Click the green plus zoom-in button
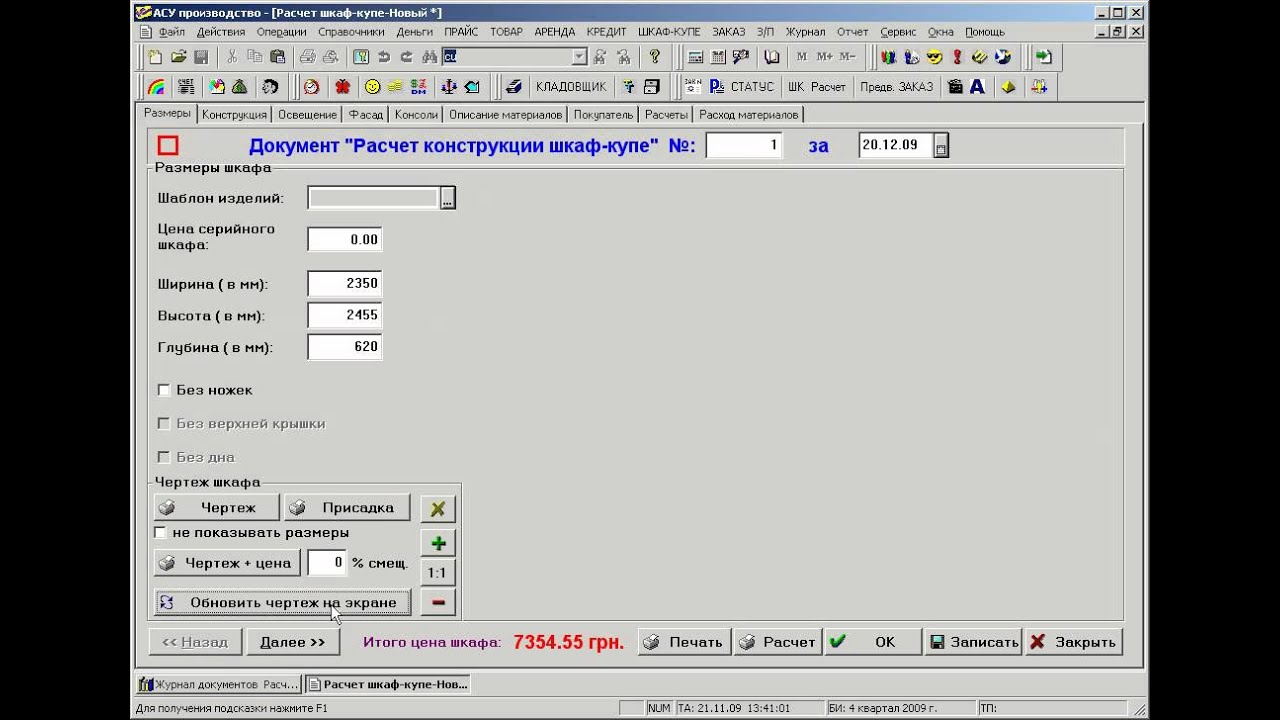 coord(438,543)
